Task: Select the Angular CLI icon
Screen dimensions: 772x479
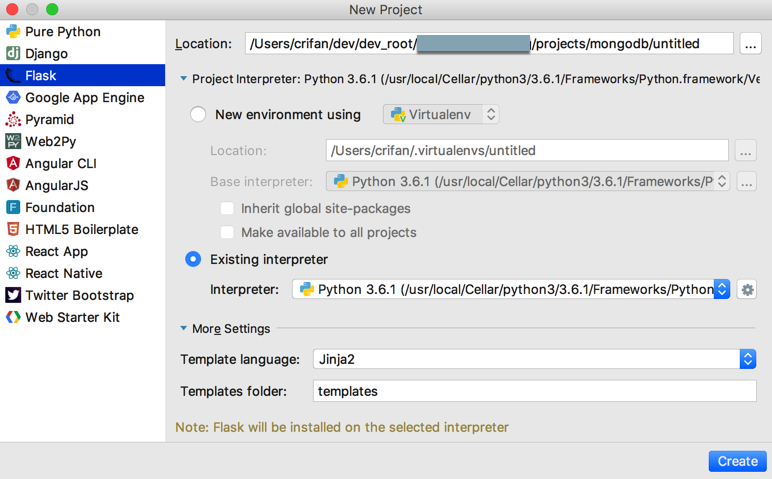Action: 13,163
